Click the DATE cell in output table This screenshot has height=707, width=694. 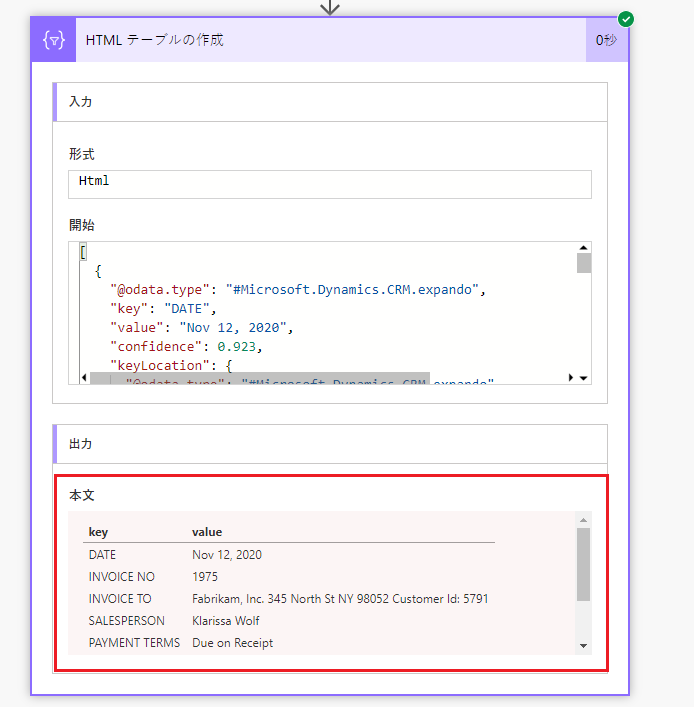coord(102,555)
